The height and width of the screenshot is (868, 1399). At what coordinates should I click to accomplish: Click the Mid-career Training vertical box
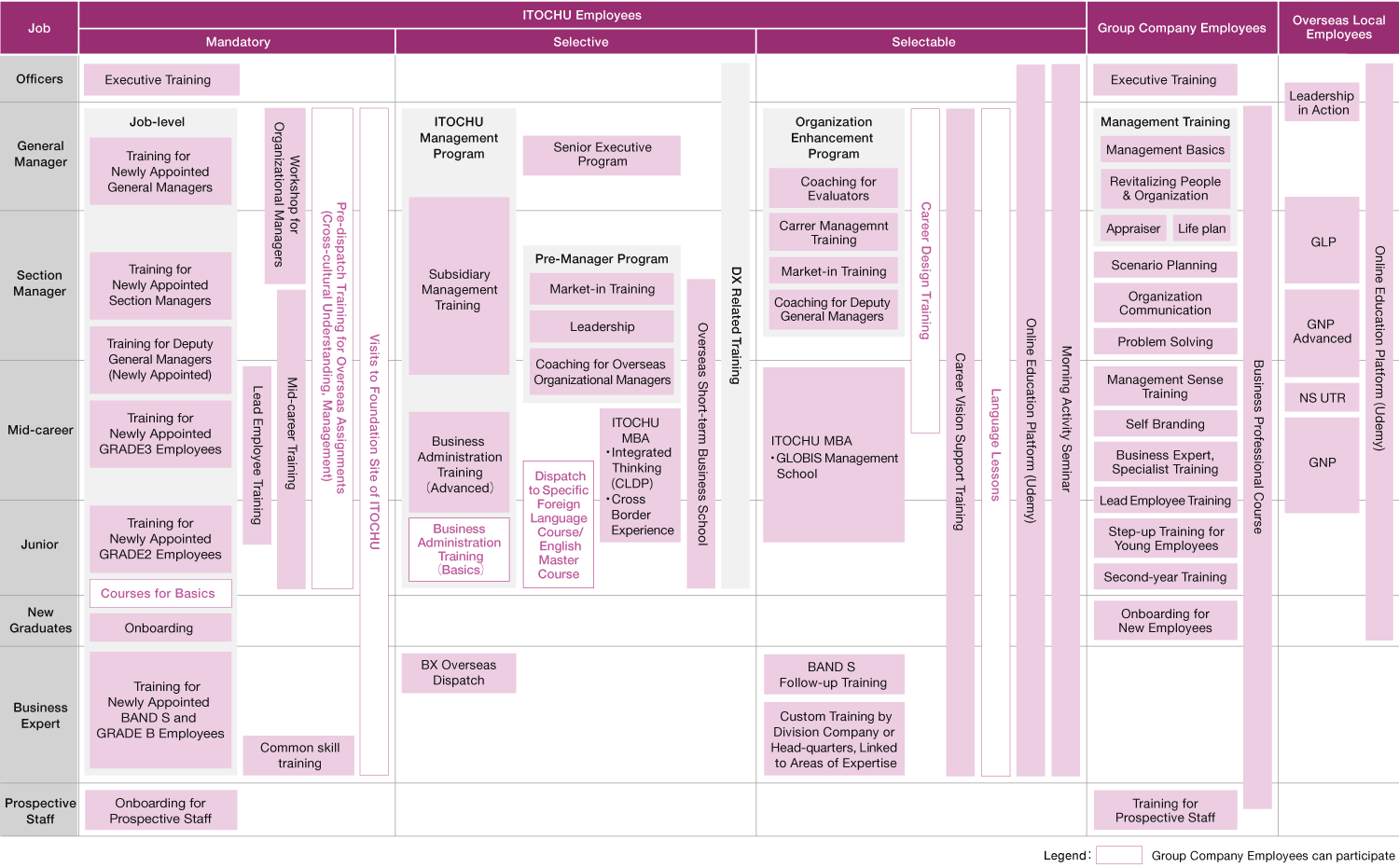291,439
